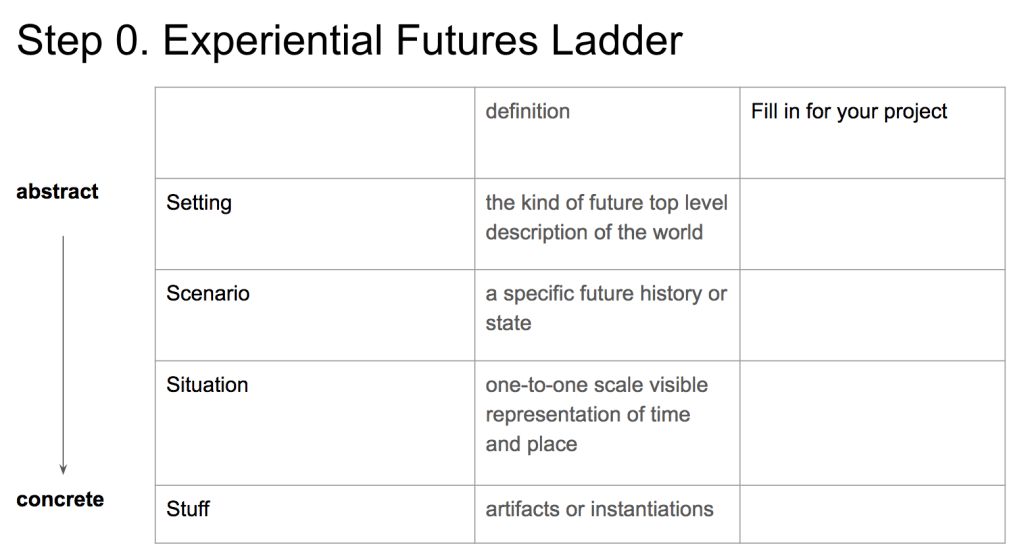This screenshot has width=1024, height=559.
Task: Click the empty project cell for Setting
Action: tap(872, 224)
